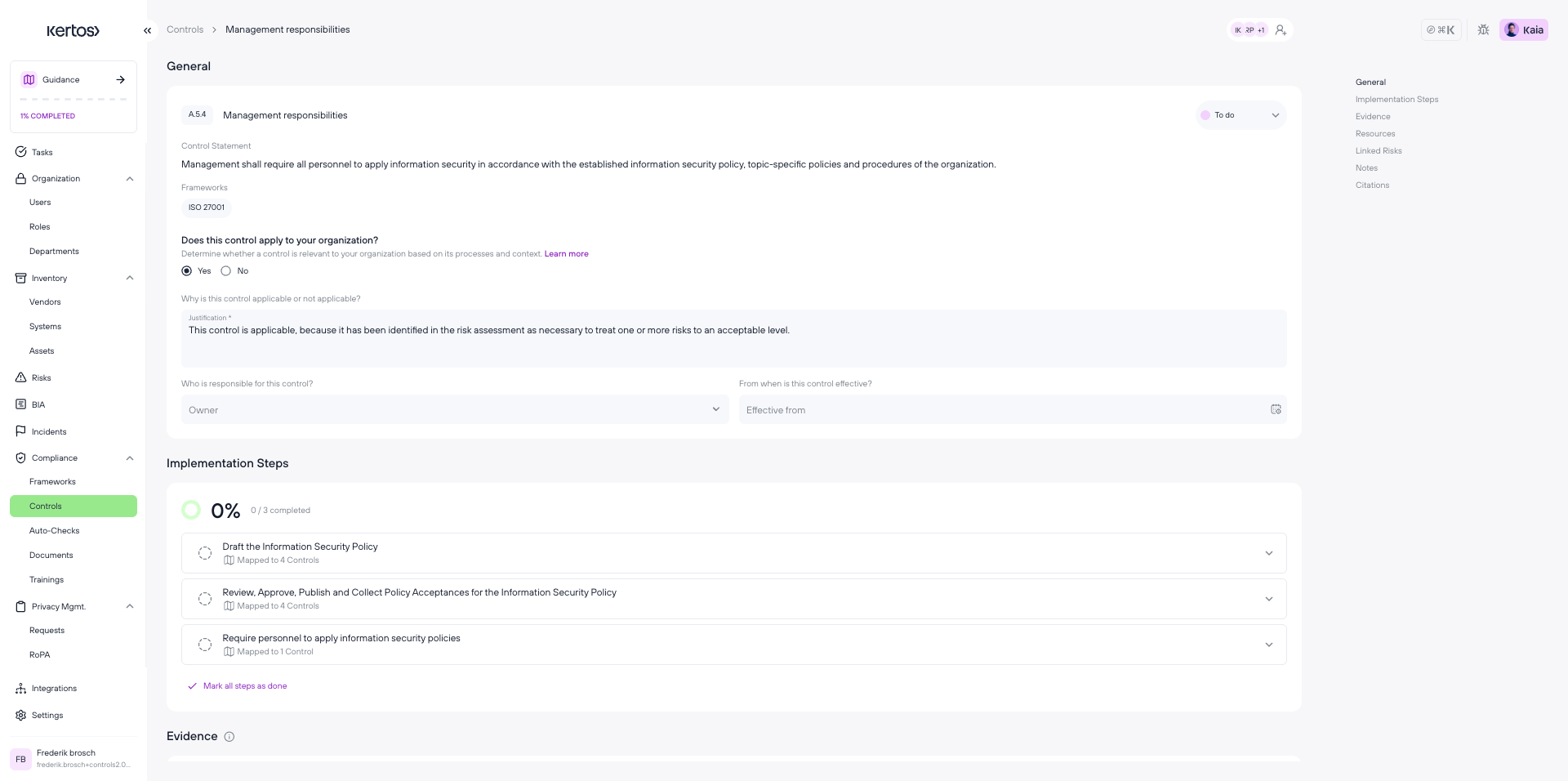Open Documents in sidebar
Viewport: 1568px width, 781px height.
[51, 556]
